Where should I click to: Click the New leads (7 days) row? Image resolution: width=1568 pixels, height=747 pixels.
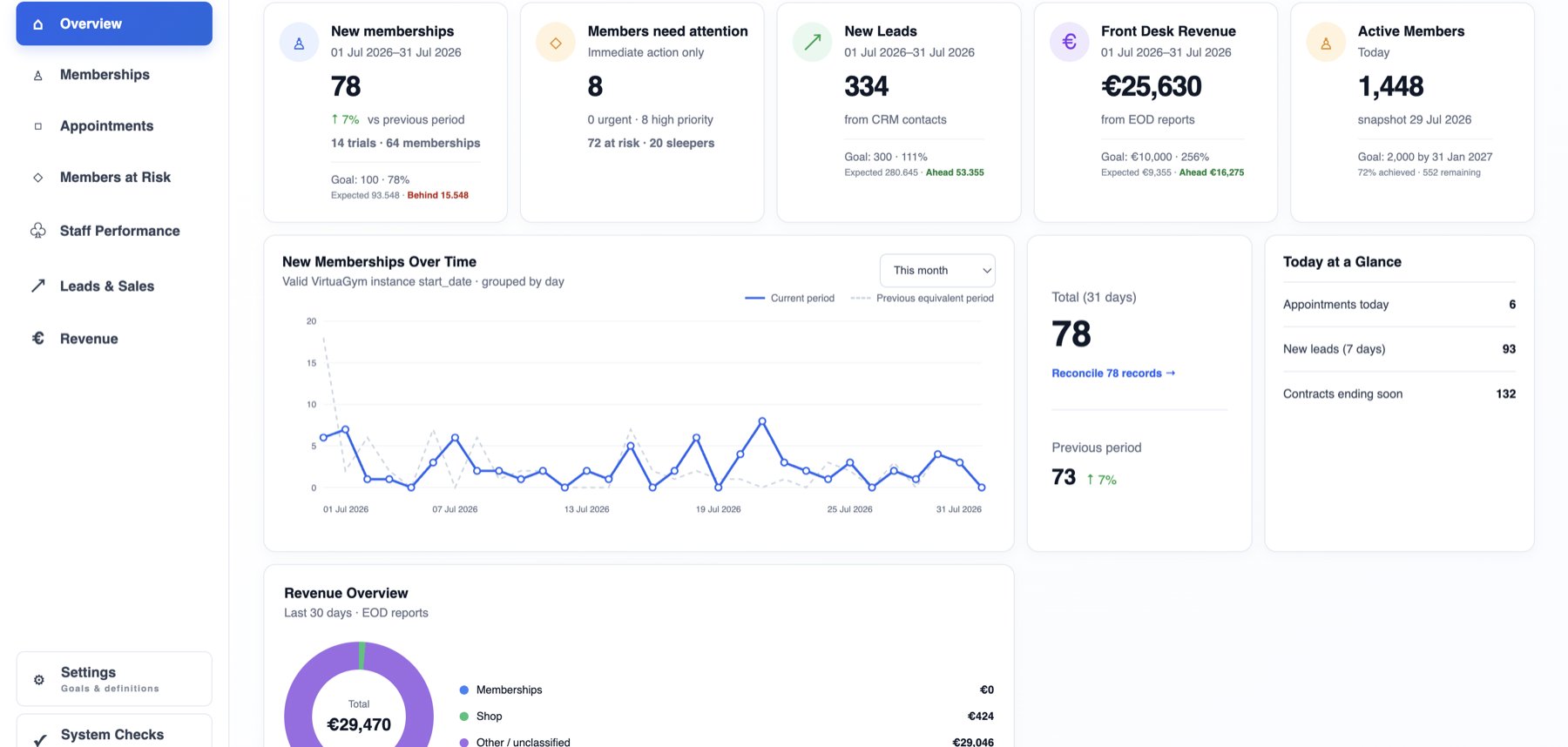1399,349
